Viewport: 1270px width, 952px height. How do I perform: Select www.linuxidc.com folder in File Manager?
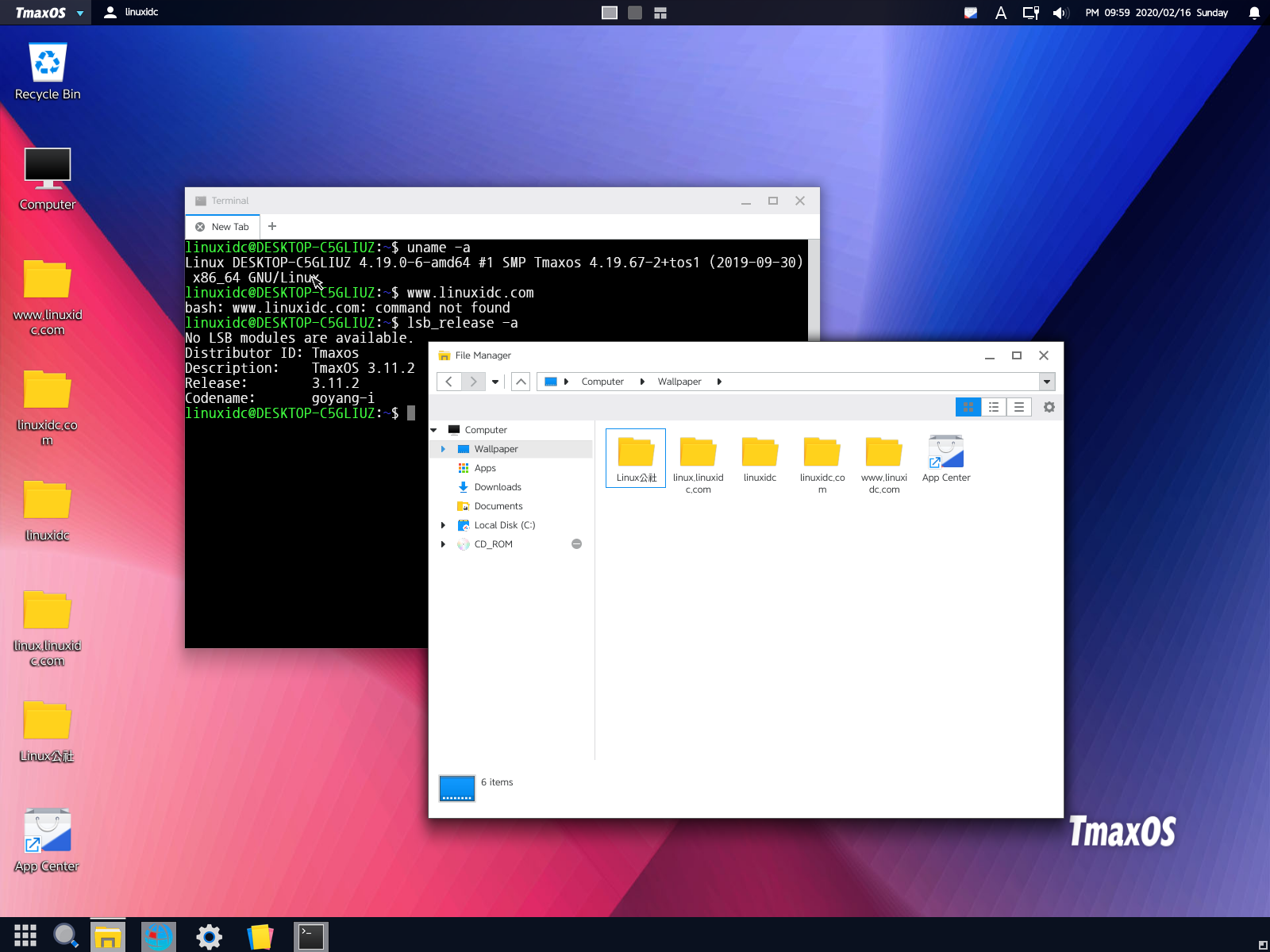[x=884, y=465]
